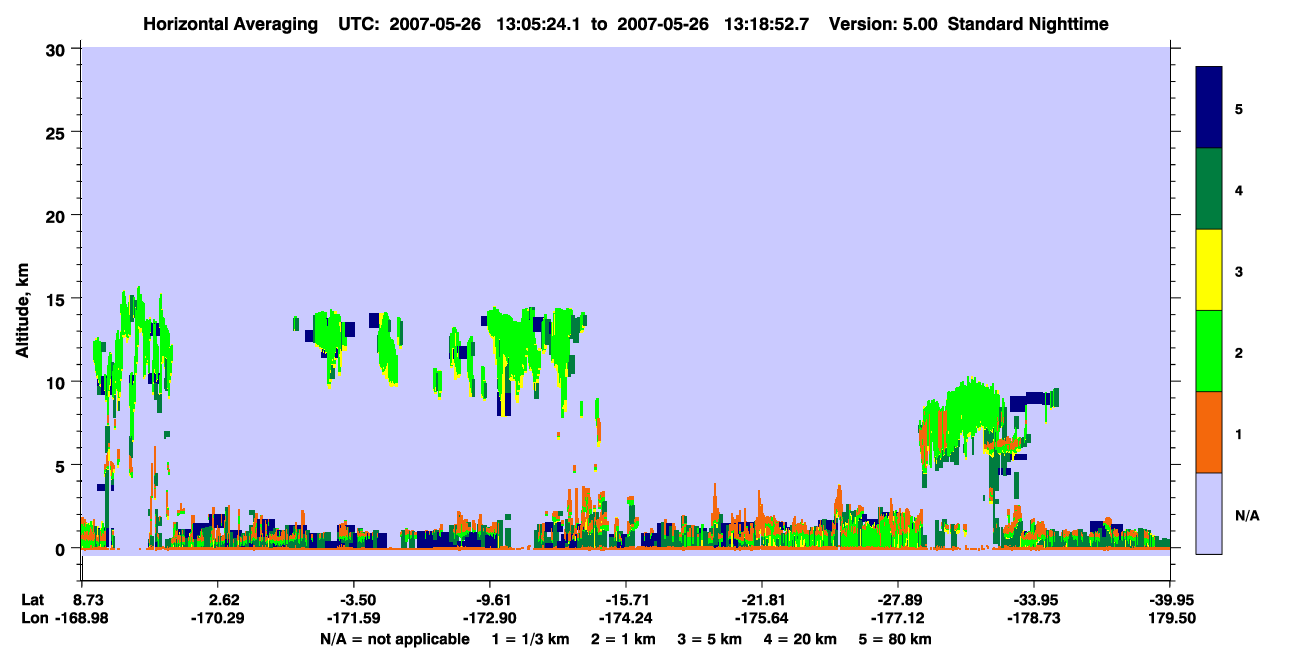Screen dimensions: 1300x667
Task: Click the colorbar label '1'
Action: click(1239, 434)
